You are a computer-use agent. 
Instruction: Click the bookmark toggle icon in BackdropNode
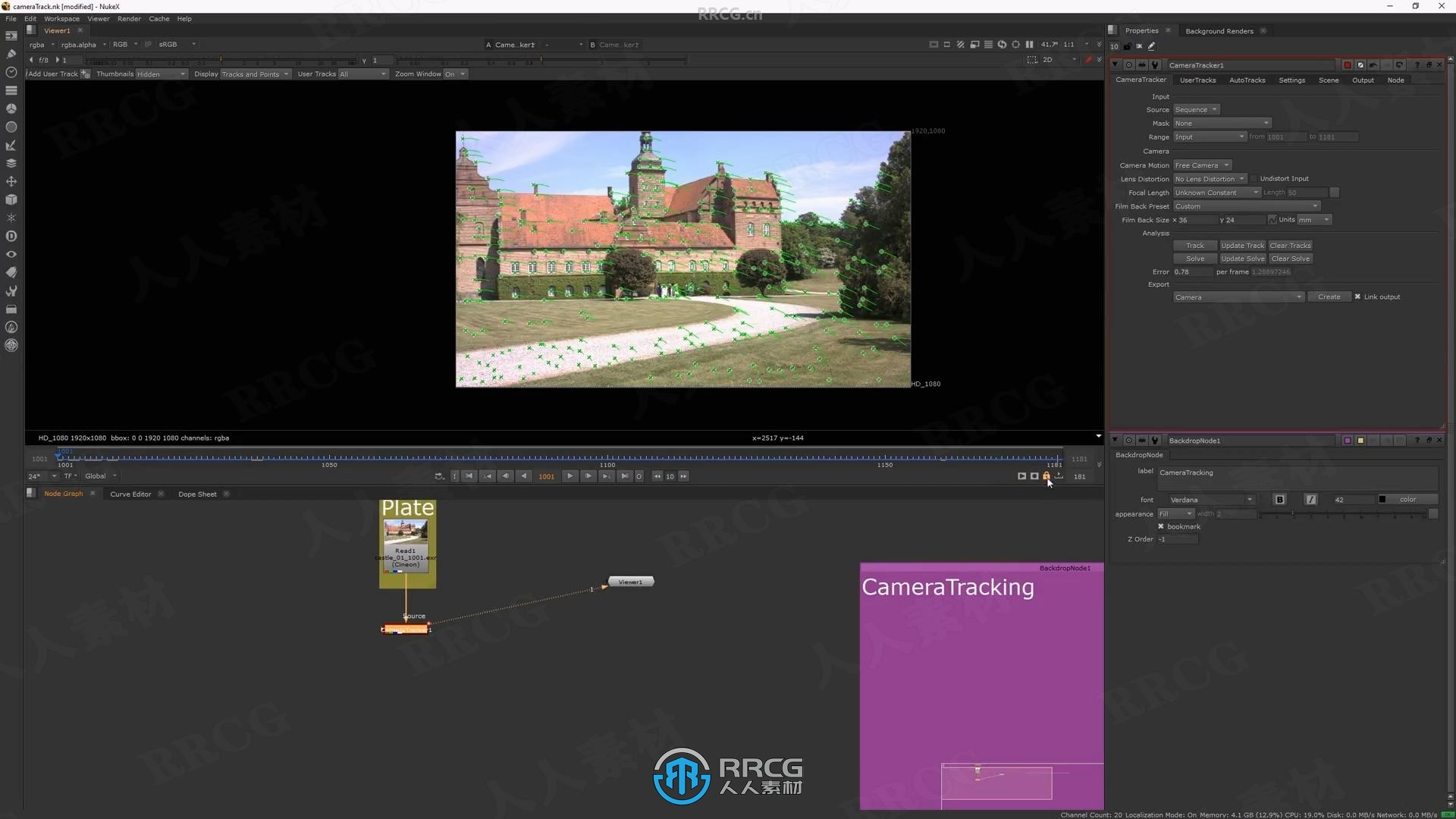1160,526
